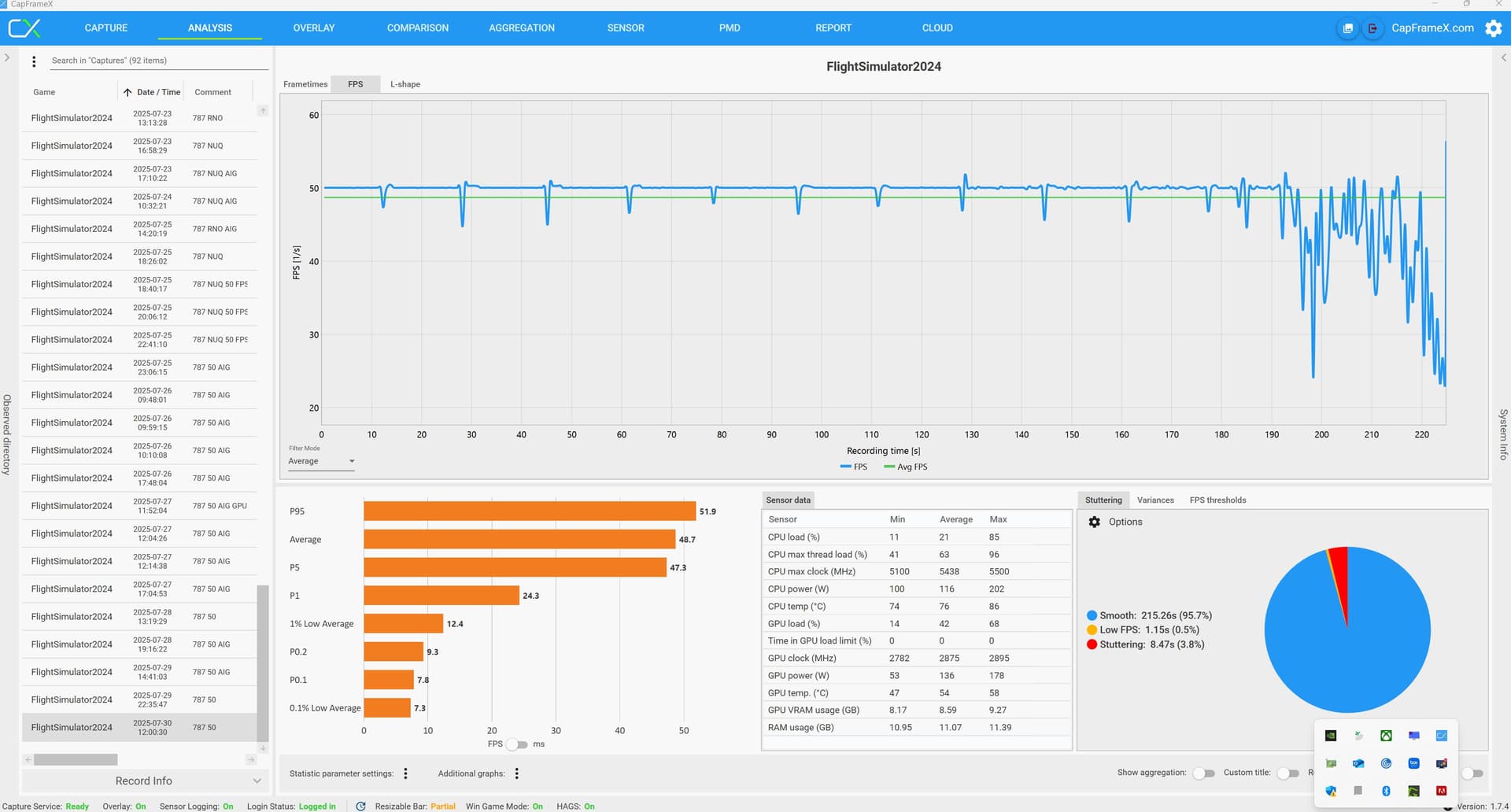Open the REPORT tab
The image size is (1511, 812).
click(x=833, y=28)
